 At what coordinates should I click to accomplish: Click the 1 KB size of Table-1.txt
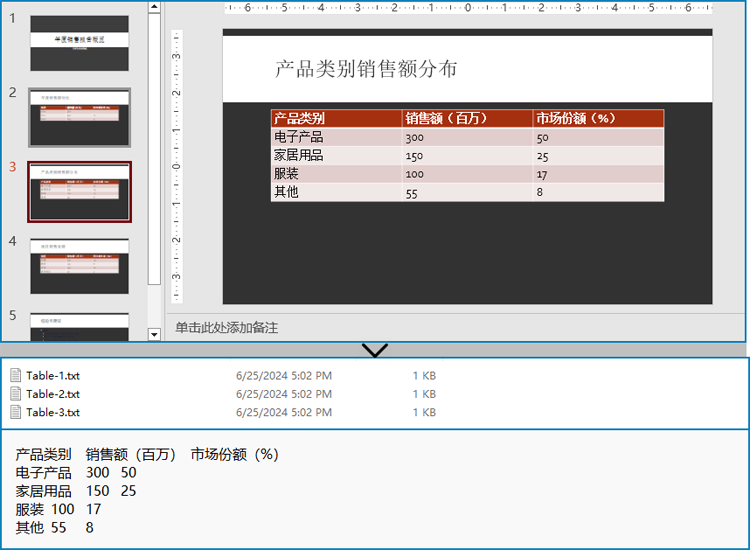tap(424, 375)
